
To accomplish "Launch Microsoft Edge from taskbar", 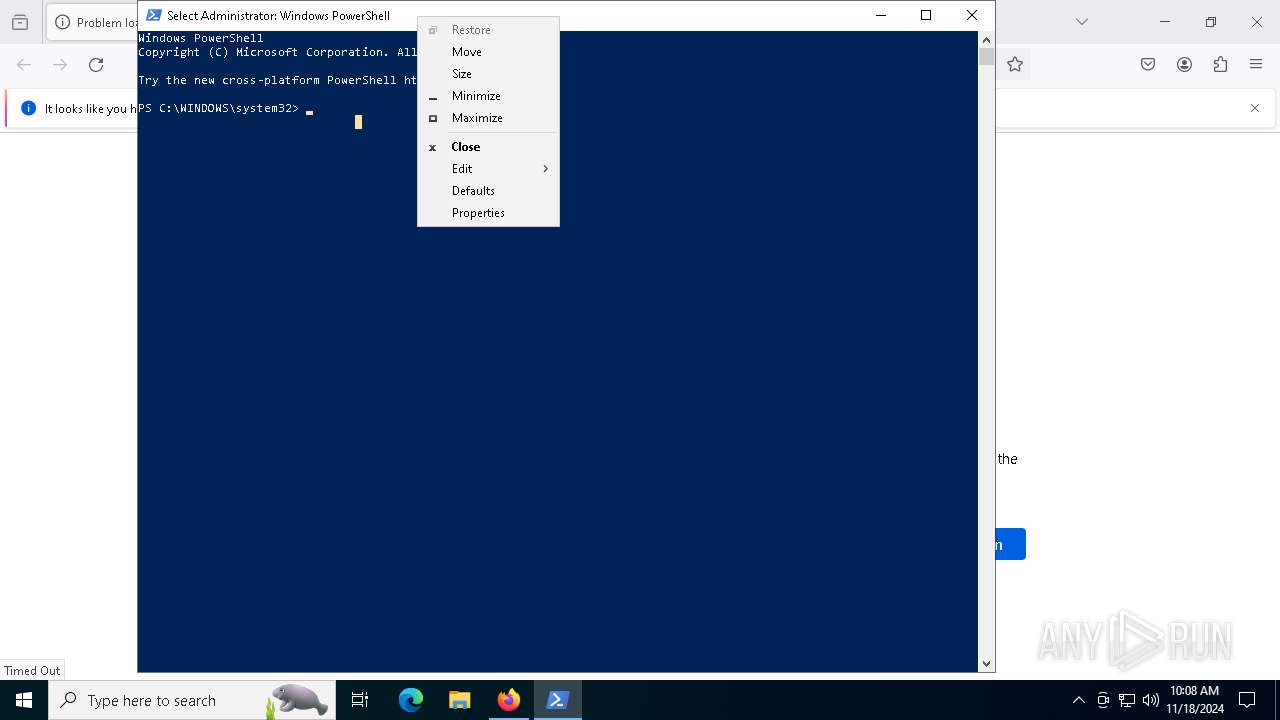I will 411,700.
